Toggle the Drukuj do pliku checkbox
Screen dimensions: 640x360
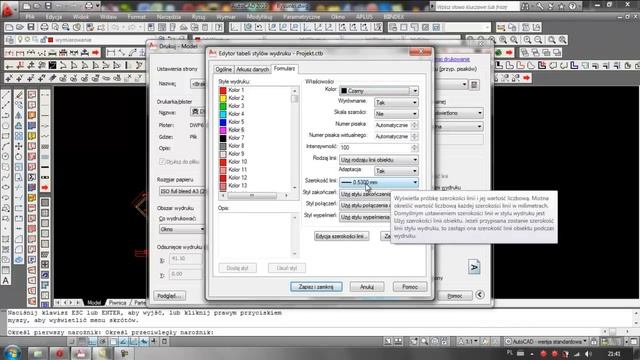tap(162, 162)
